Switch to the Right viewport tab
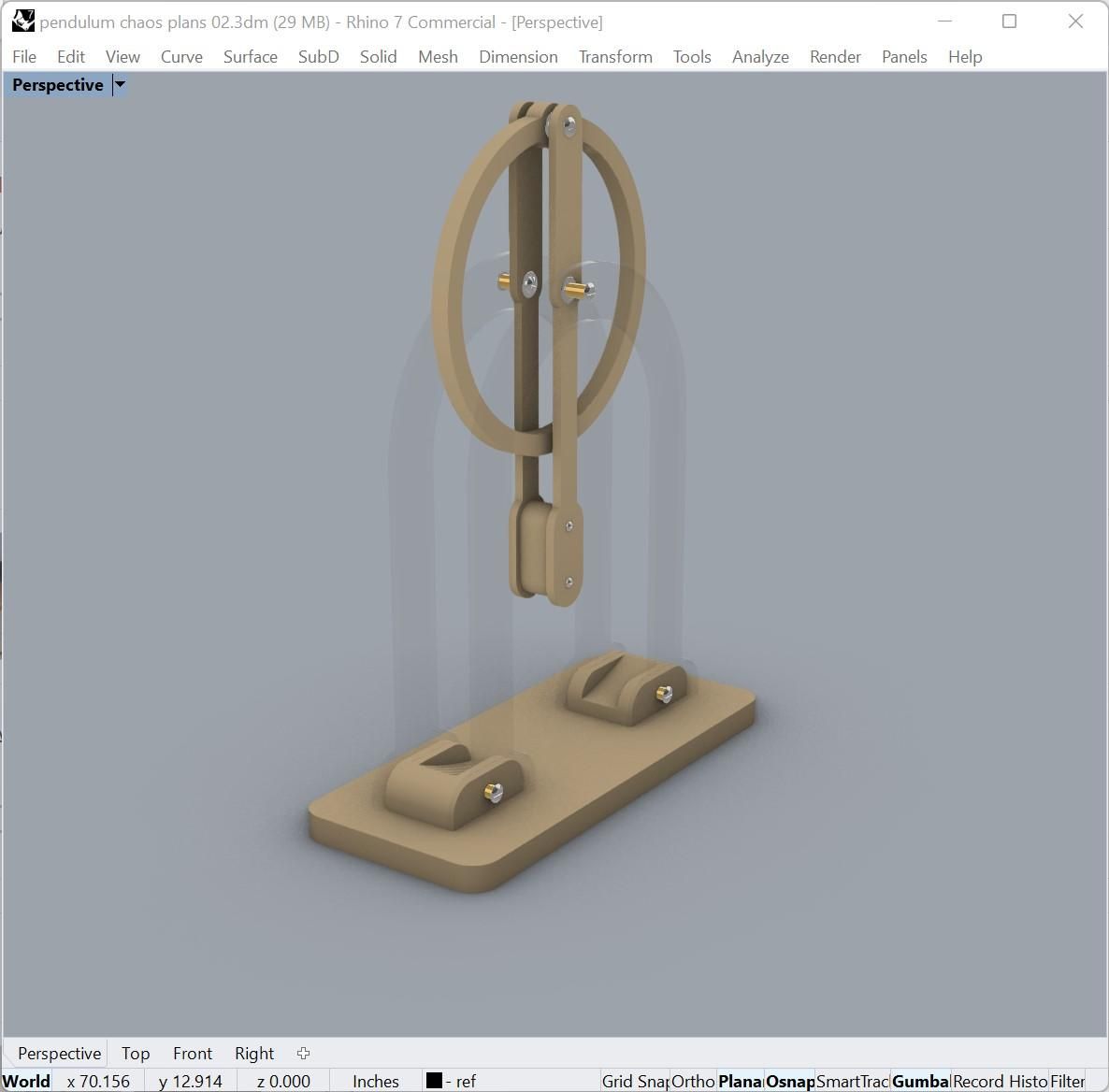The height and width of the screenshot is (1092, 1109). point(253,1053)
